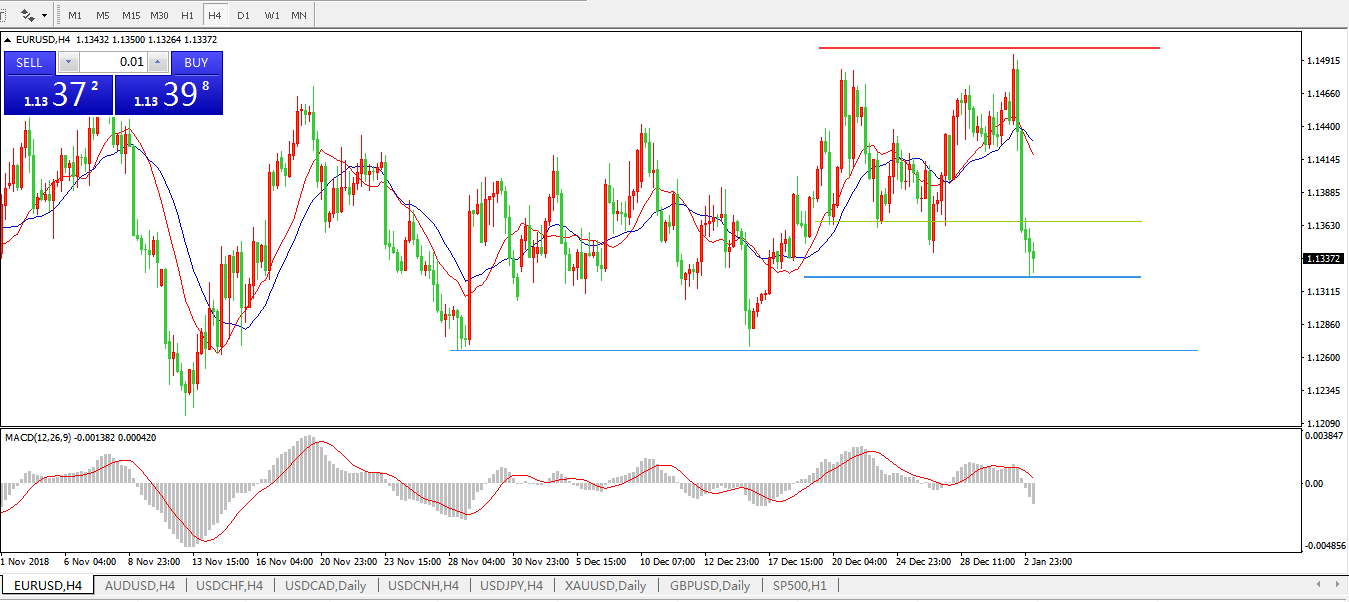Increase lot volume with the up arrow
The image size is (1349, 602).
click(157, 63)
